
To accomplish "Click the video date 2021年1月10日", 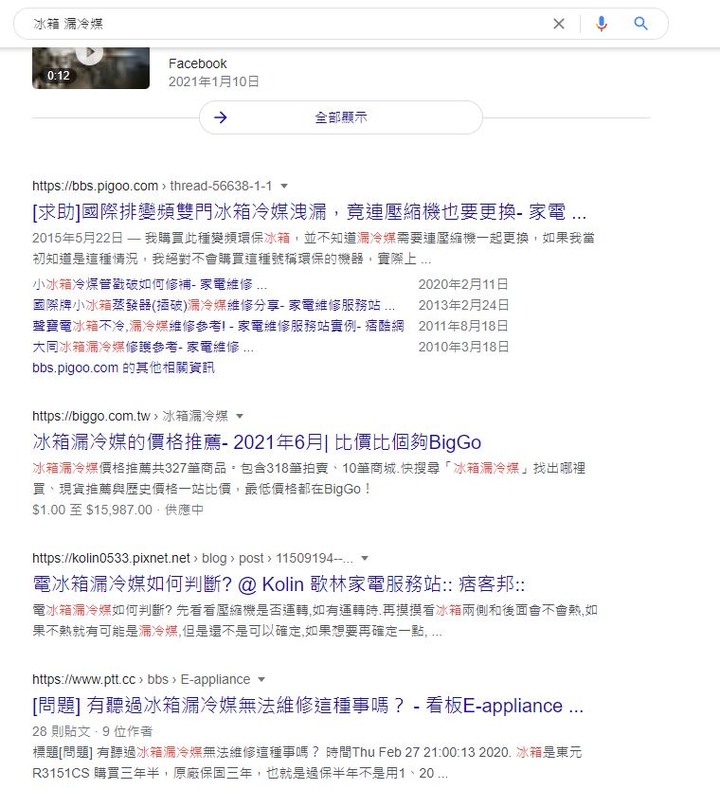I will 214,81.
